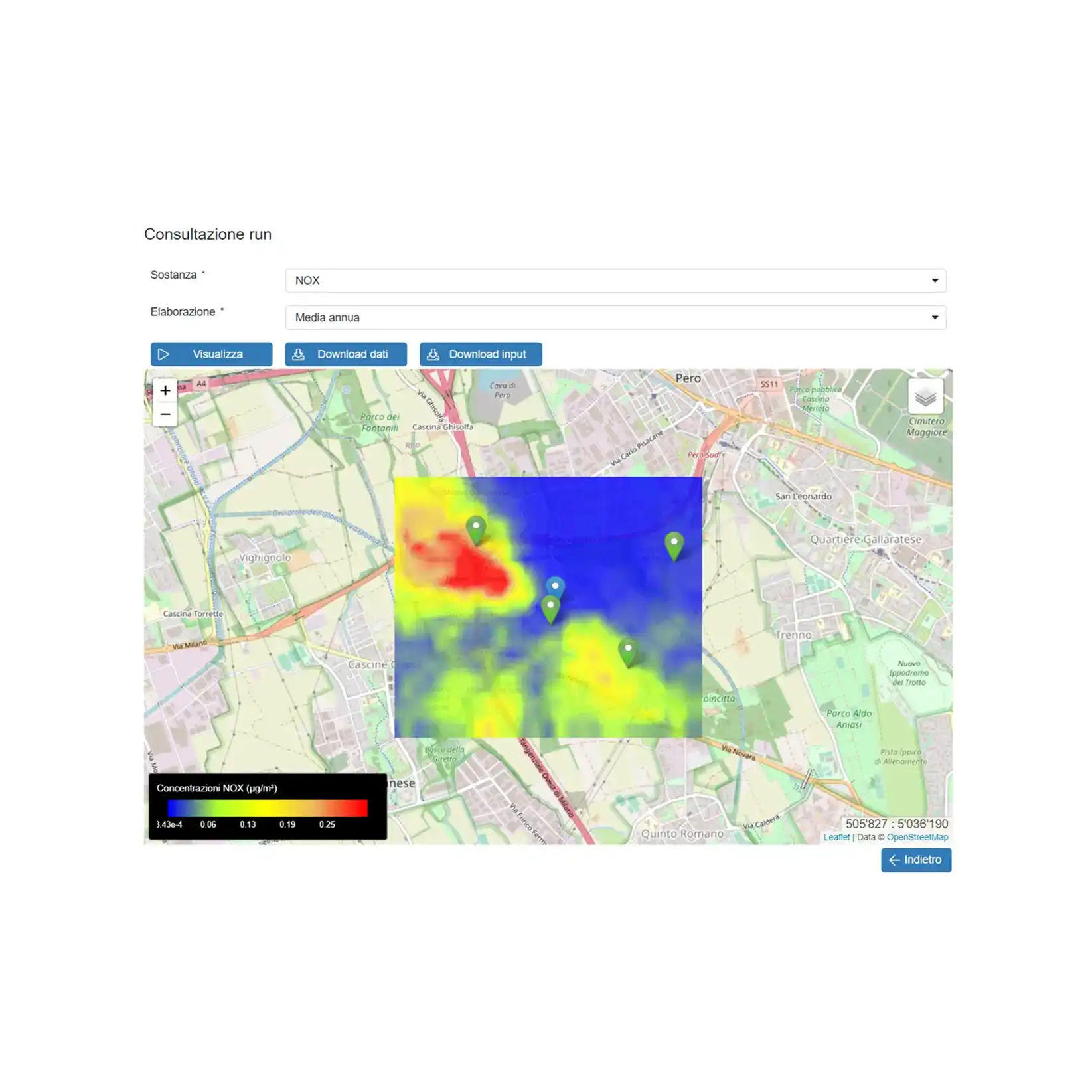
Task: Click the Parco dei Fontanili map label
Action: click(x=380, y=422)
